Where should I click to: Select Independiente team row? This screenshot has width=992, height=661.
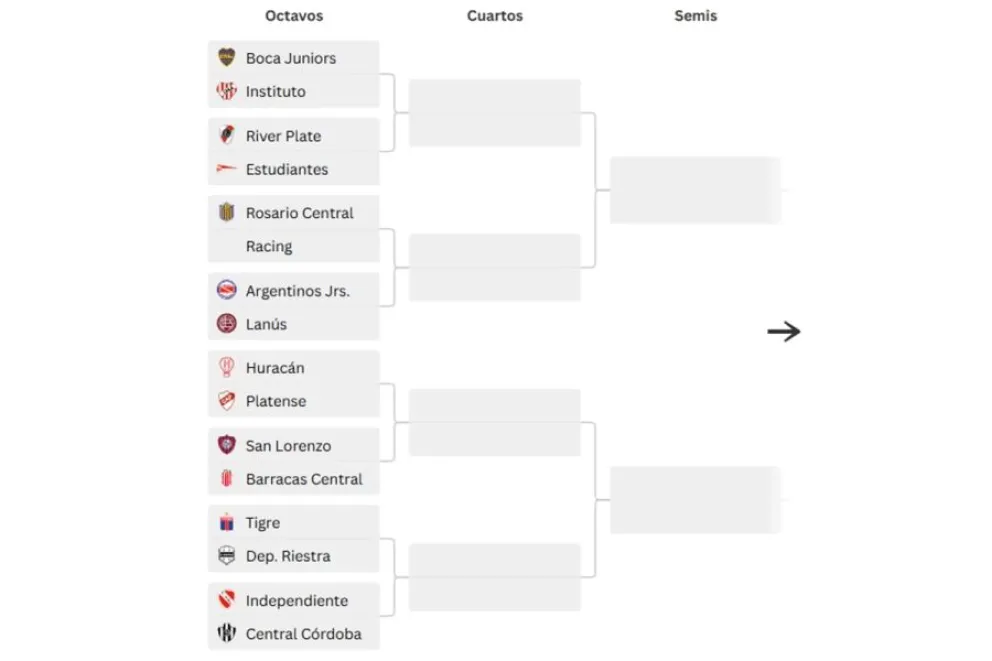pos(294,600)
